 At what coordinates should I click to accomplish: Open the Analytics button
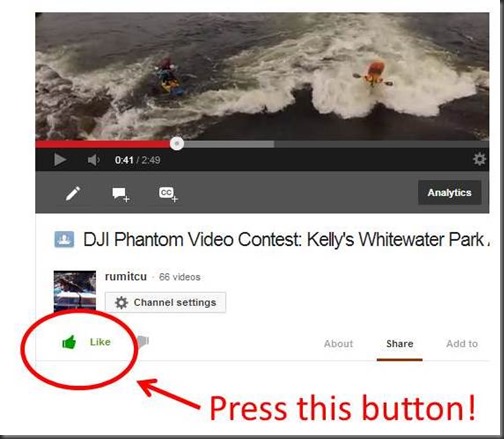tap(449, 193)
